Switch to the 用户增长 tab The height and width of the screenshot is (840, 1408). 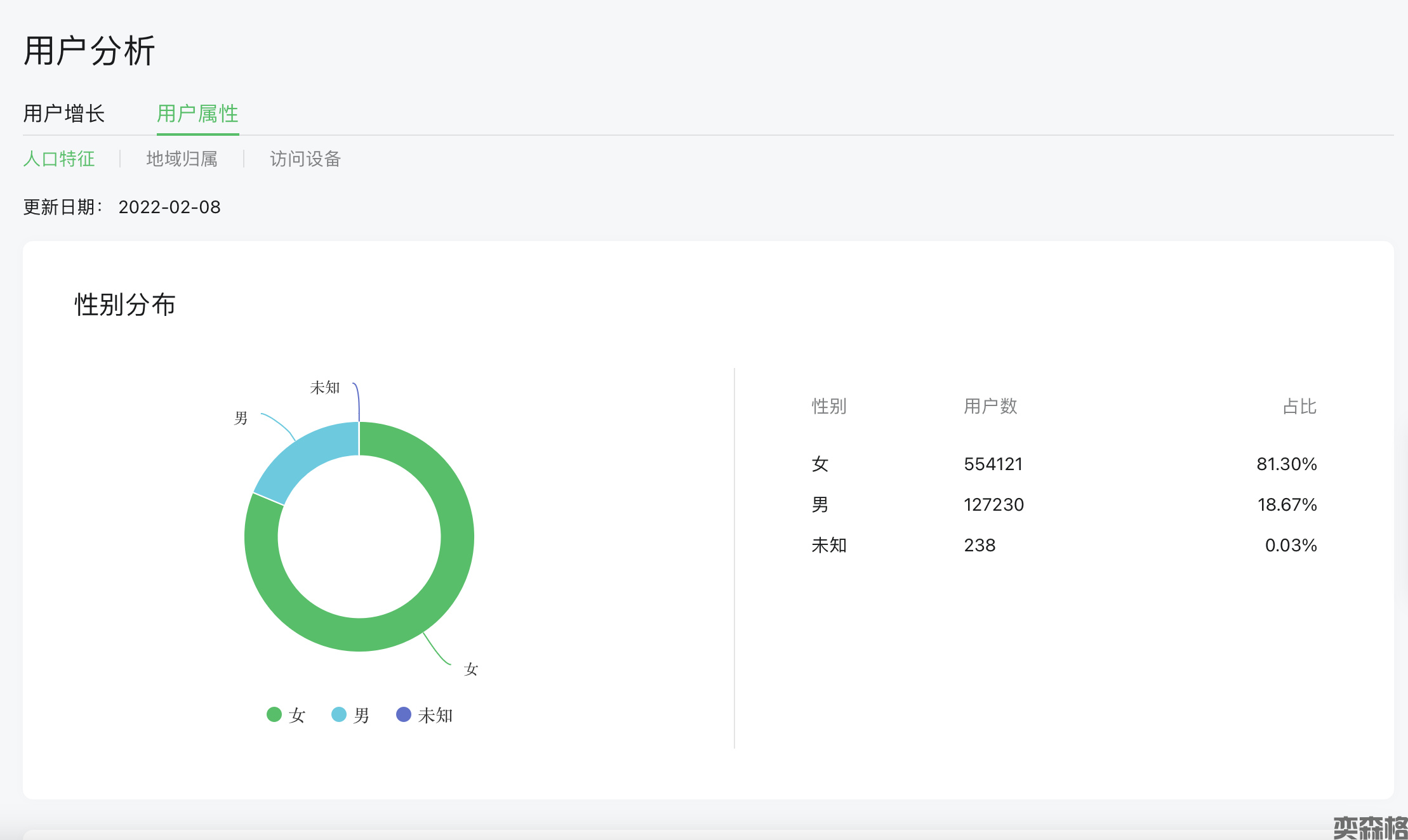(x=64, y=114)
